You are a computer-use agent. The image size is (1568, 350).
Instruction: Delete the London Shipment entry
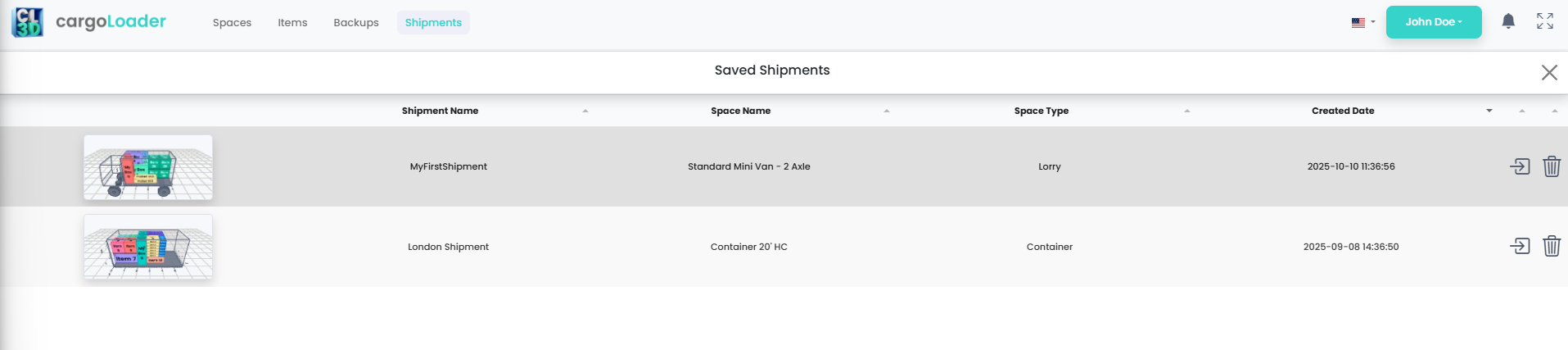(1552, 246)
